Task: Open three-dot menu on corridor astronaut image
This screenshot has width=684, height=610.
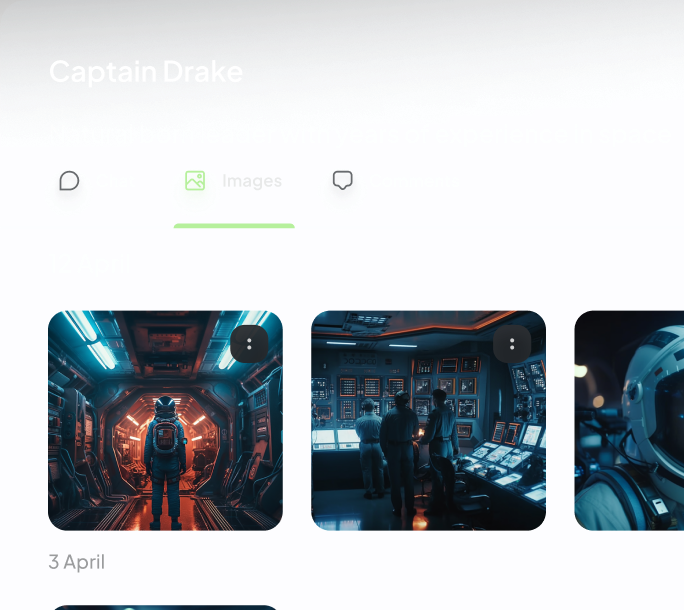Action: pyautogui.click(x=249, y=344)
